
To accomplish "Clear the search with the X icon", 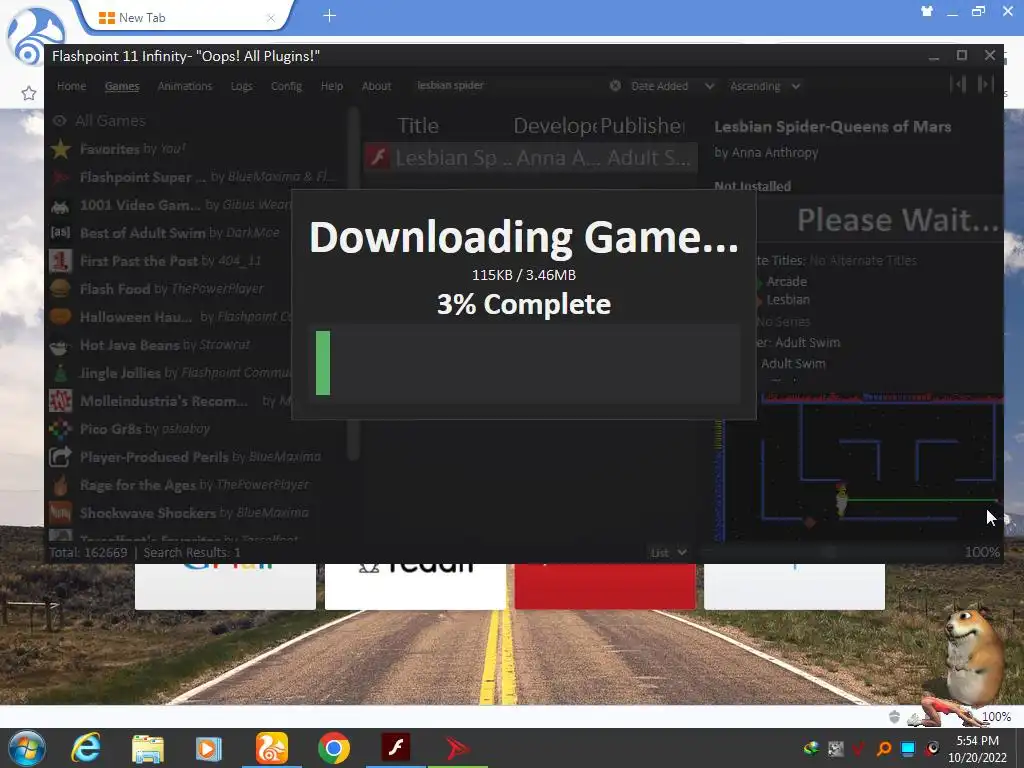I will click(615, 86).
